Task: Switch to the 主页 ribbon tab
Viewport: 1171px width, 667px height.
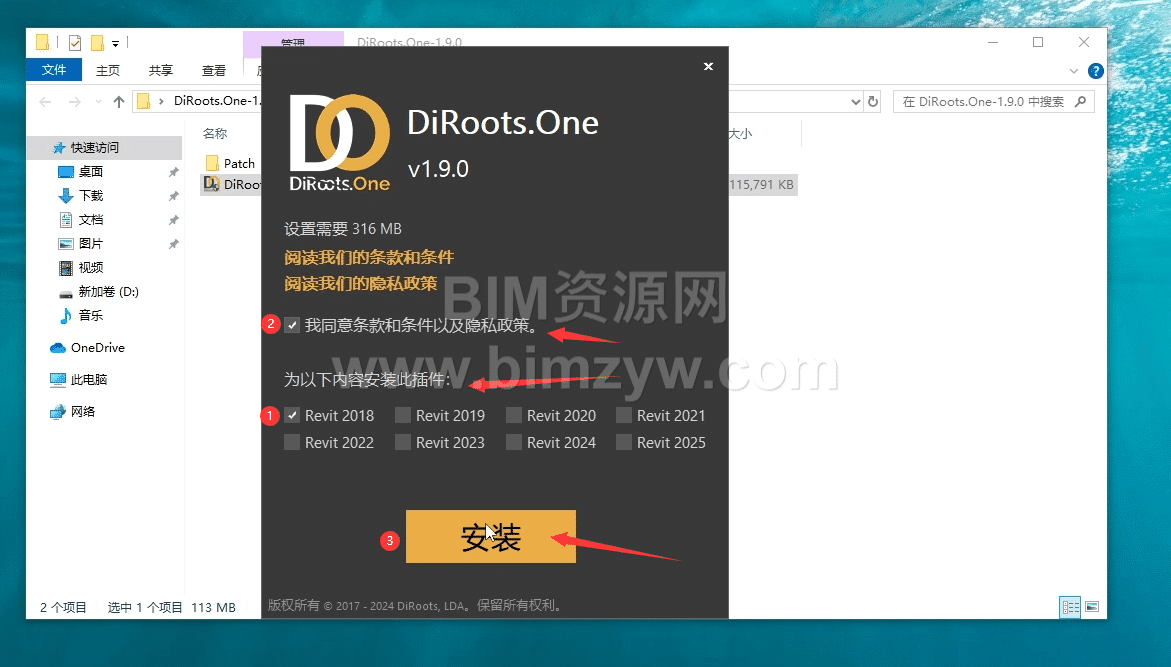Action: click(x=108, y=70)
